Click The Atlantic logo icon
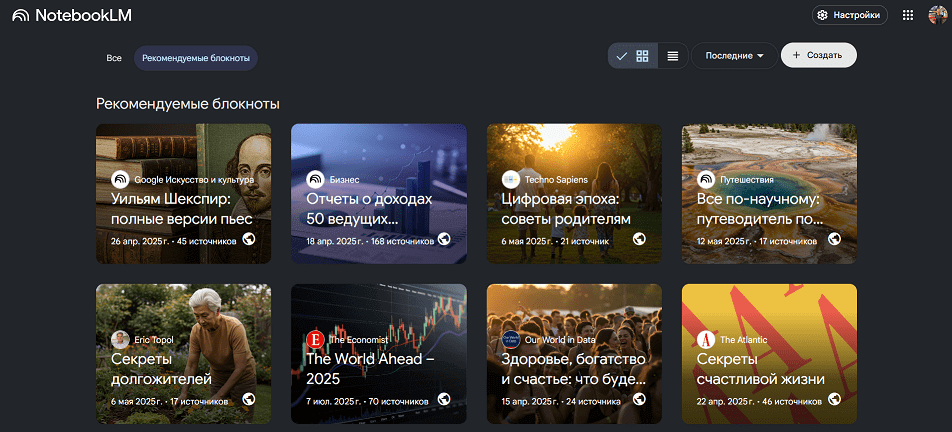The width and height of the screenshot is (952, 432). tap(706, 339)
